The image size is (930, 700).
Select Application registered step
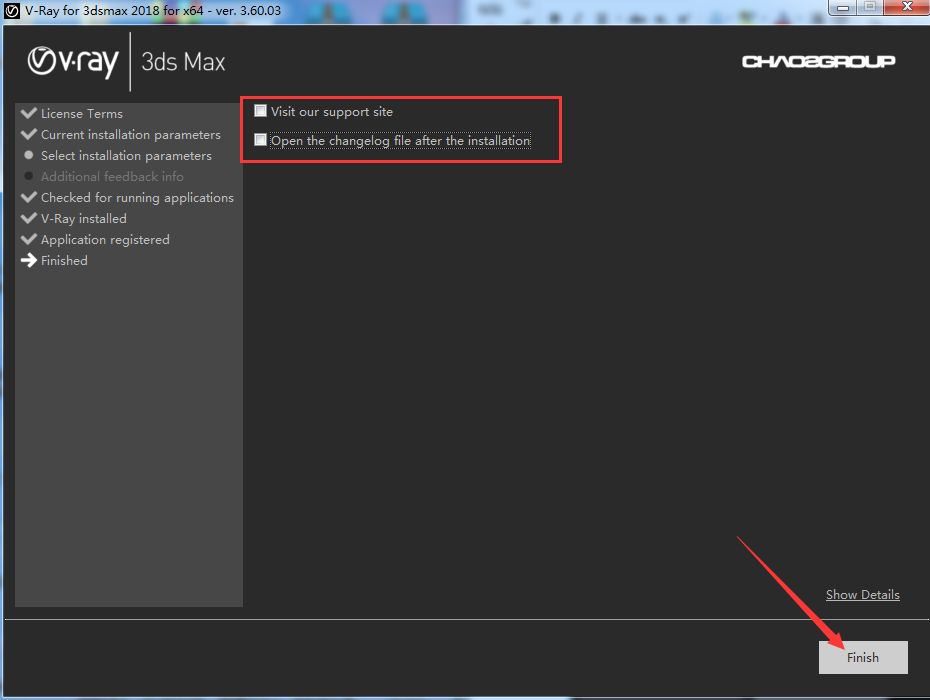tap(105, 240)
